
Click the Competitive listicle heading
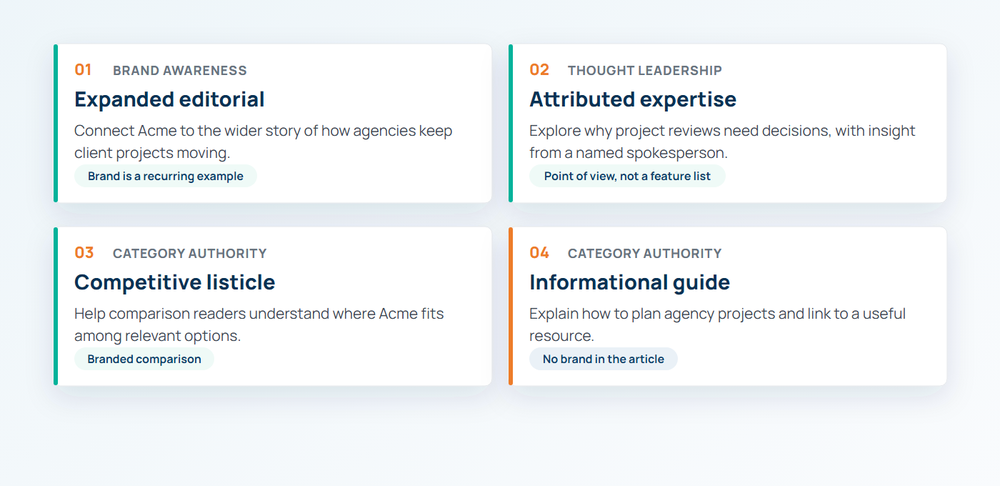[x=175, y=283]
